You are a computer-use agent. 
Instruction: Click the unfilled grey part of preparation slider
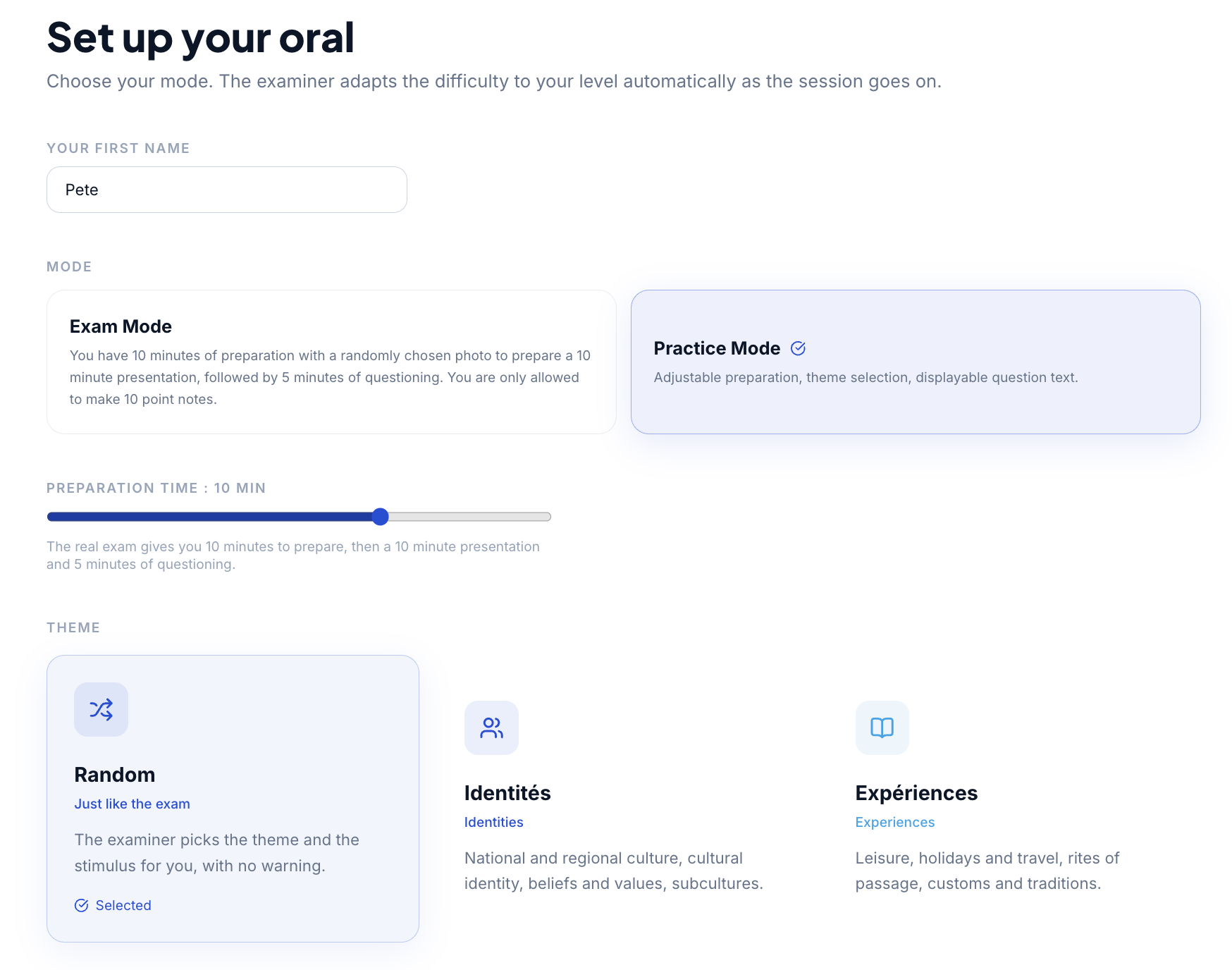(469, 517)
